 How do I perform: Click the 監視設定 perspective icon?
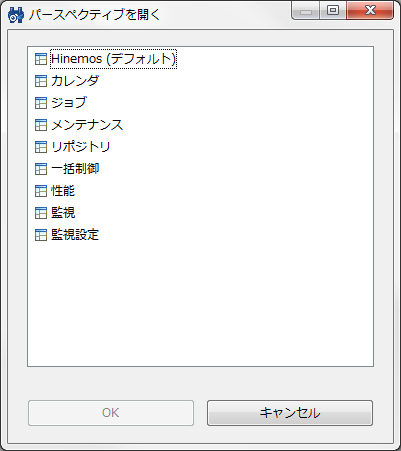pos(41,235)
